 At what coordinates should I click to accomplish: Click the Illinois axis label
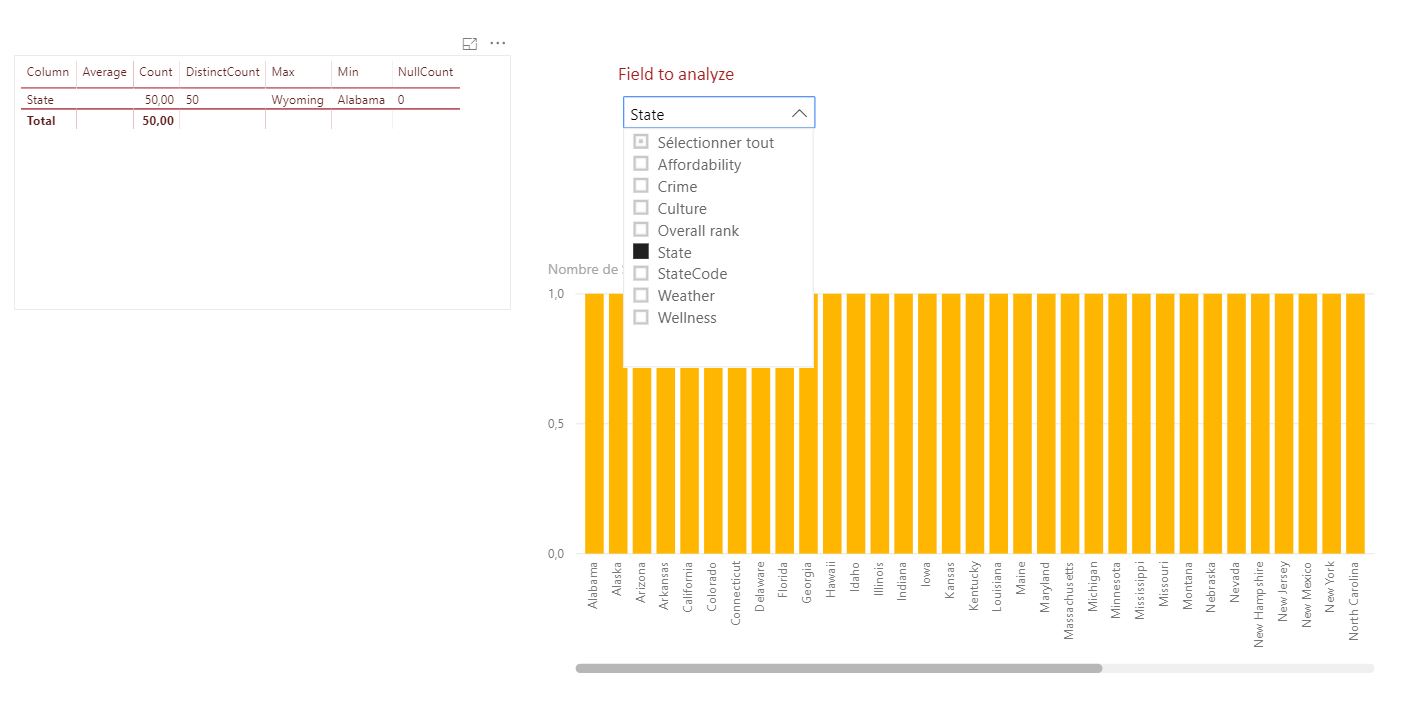click(880, 578)
